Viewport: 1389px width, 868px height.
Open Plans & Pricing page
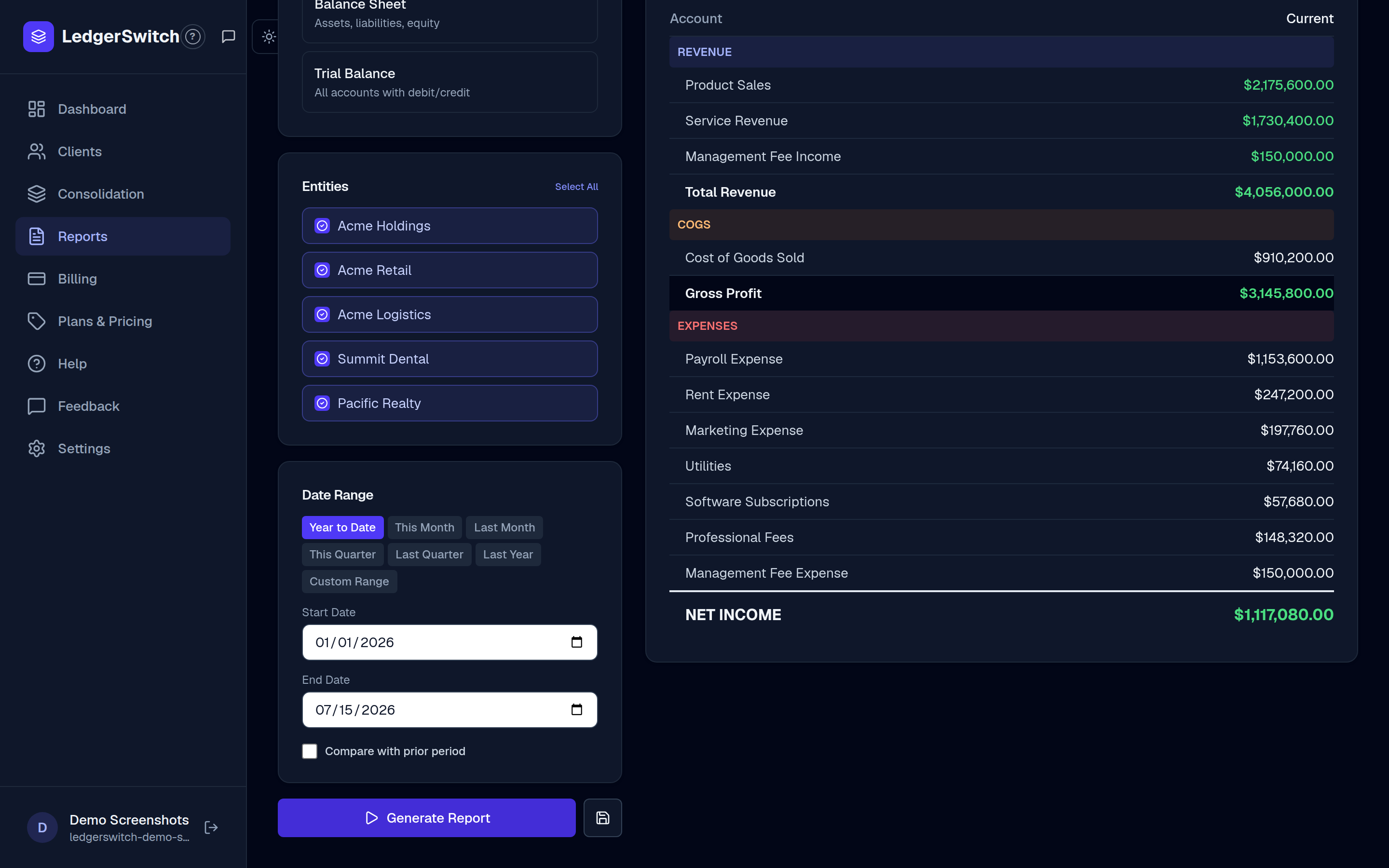point(123,322)
